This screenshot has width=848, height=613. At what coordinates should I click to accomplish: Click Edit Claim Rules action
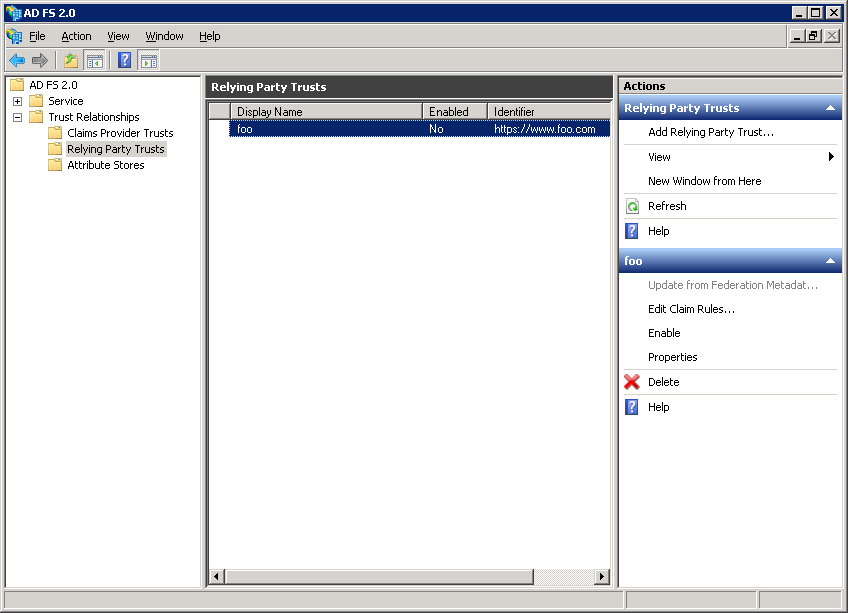tap(691, 309)
